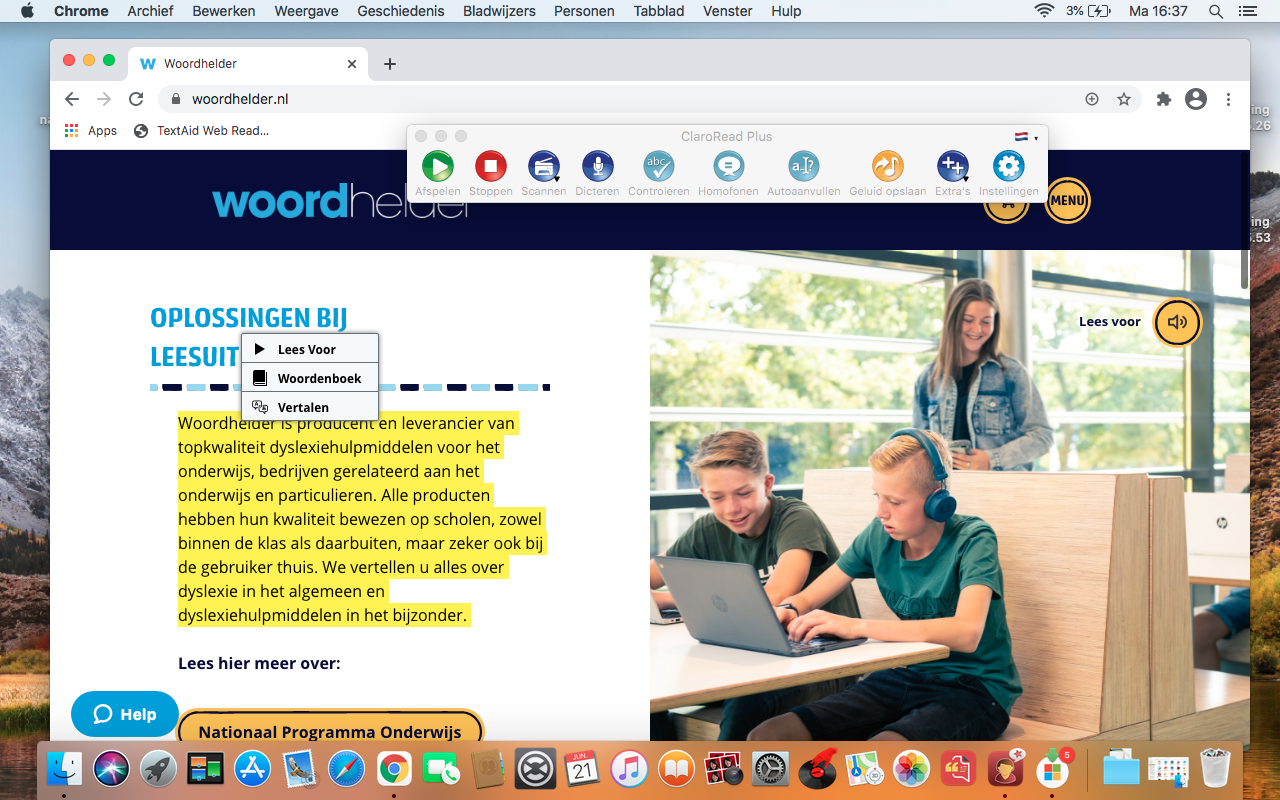Click the red Stoppen icon in ClaroRead
This screenshot has height=800, width=1280.
[x=491, y=167]
